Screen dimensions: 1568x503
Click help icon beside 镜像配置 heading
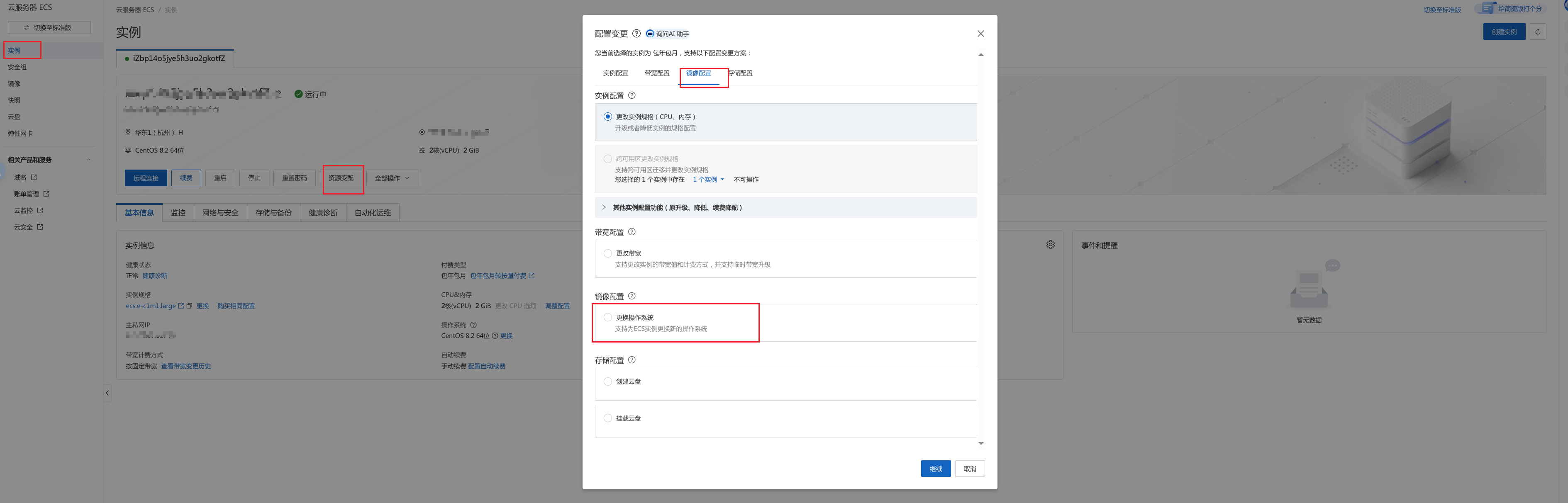pos(632,296)
